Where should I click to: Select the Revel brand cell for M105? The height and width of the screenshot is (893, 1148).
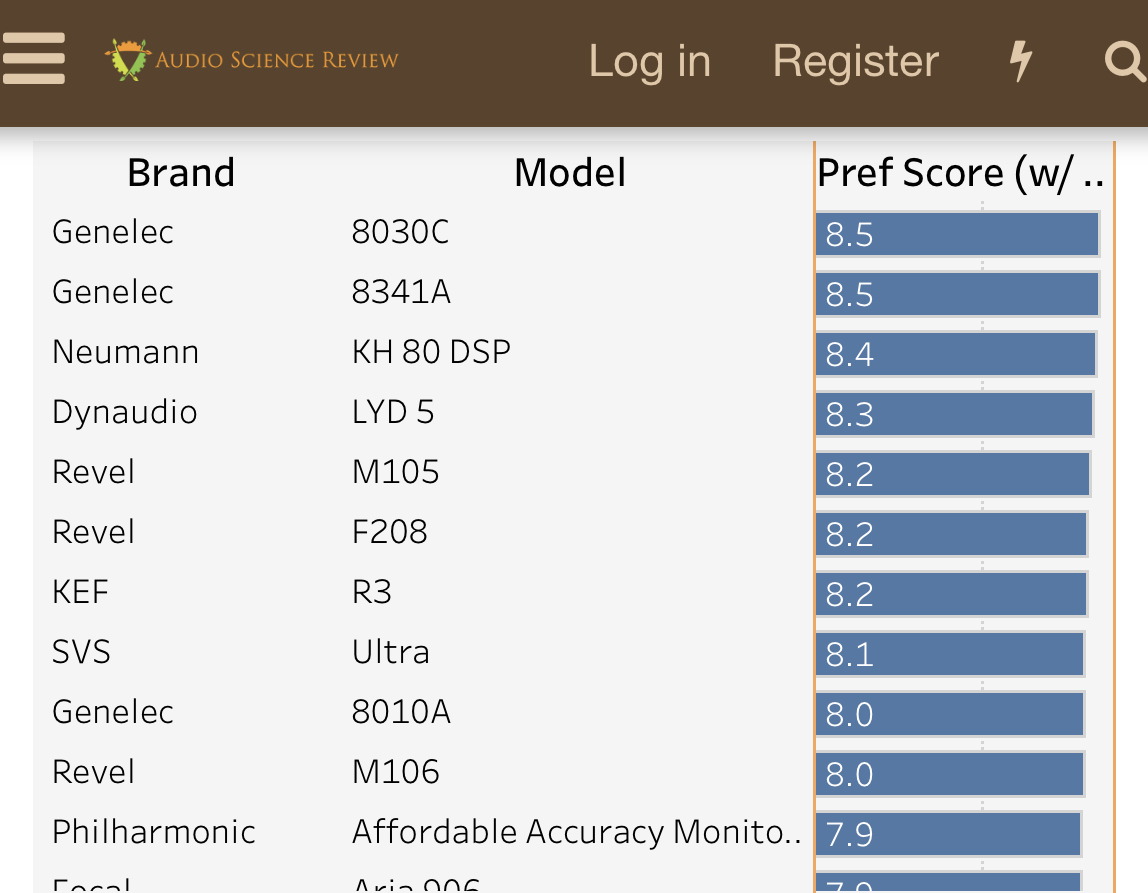coord(93,472)
